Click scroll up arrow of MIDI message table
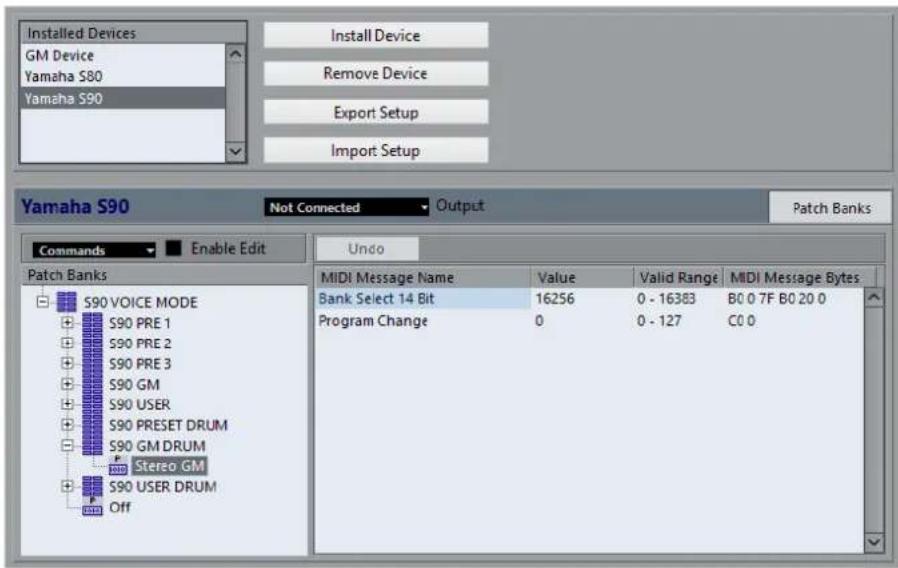898x568 pixels. pyautogui.click(x=873, y=298)
